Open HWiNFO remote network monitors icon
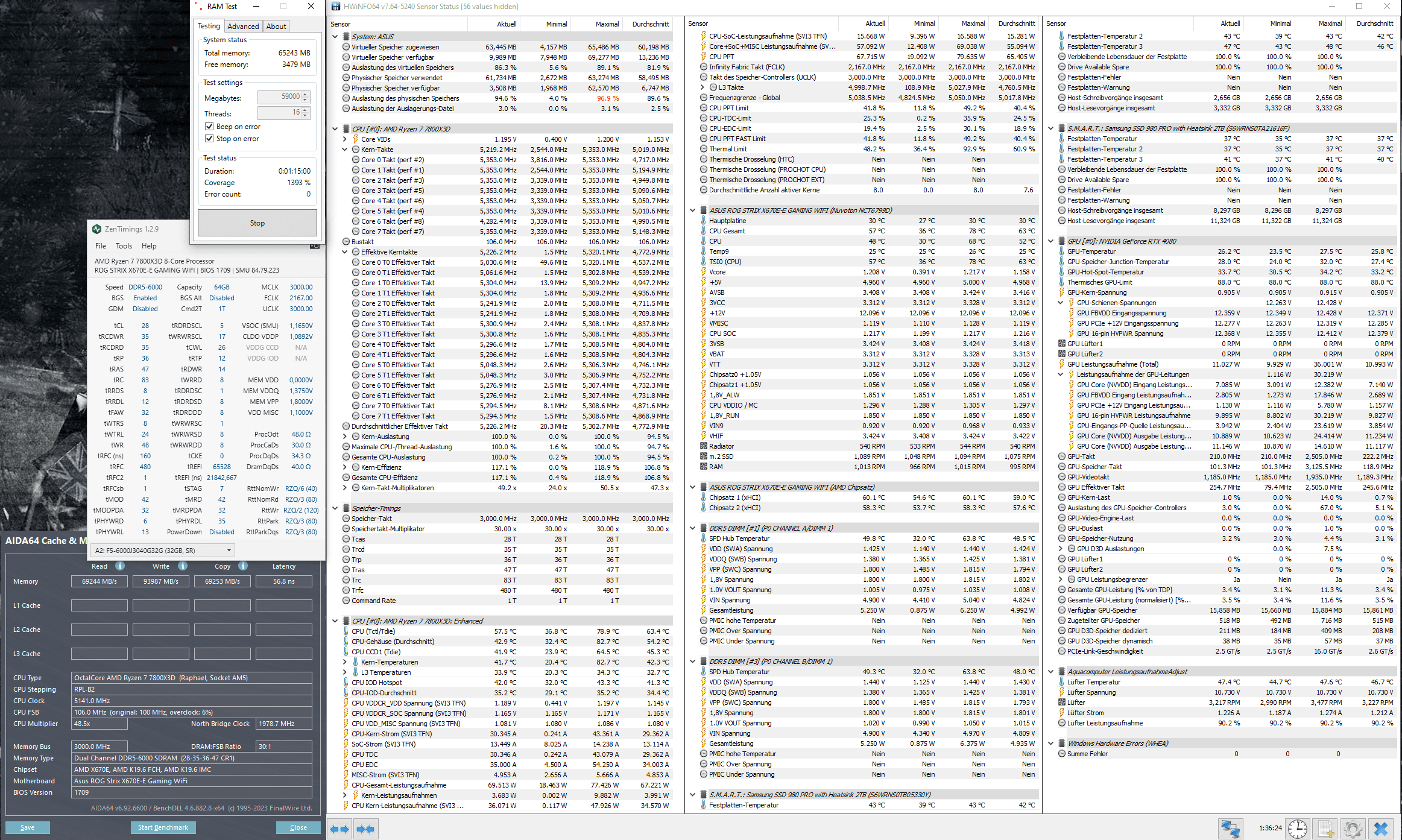The image size is (1402, 840). tap(1230, 829)
